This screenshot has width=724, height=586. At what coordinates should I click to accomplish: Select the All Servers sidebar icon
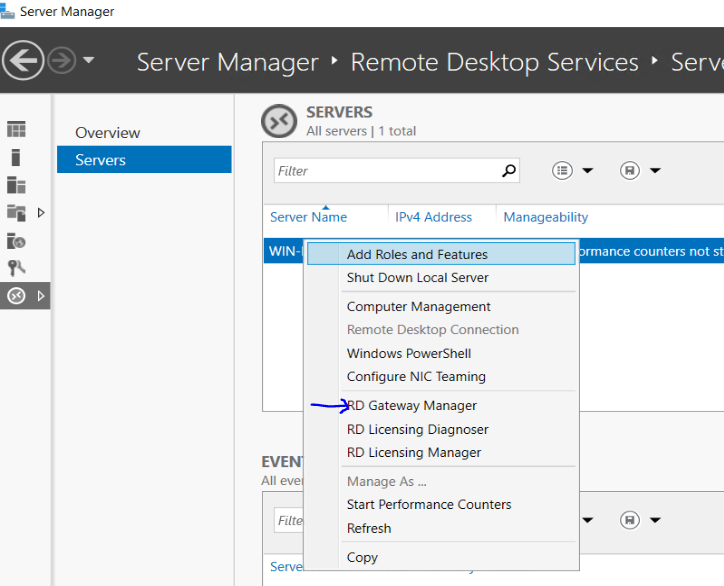[x=16, y=185]
